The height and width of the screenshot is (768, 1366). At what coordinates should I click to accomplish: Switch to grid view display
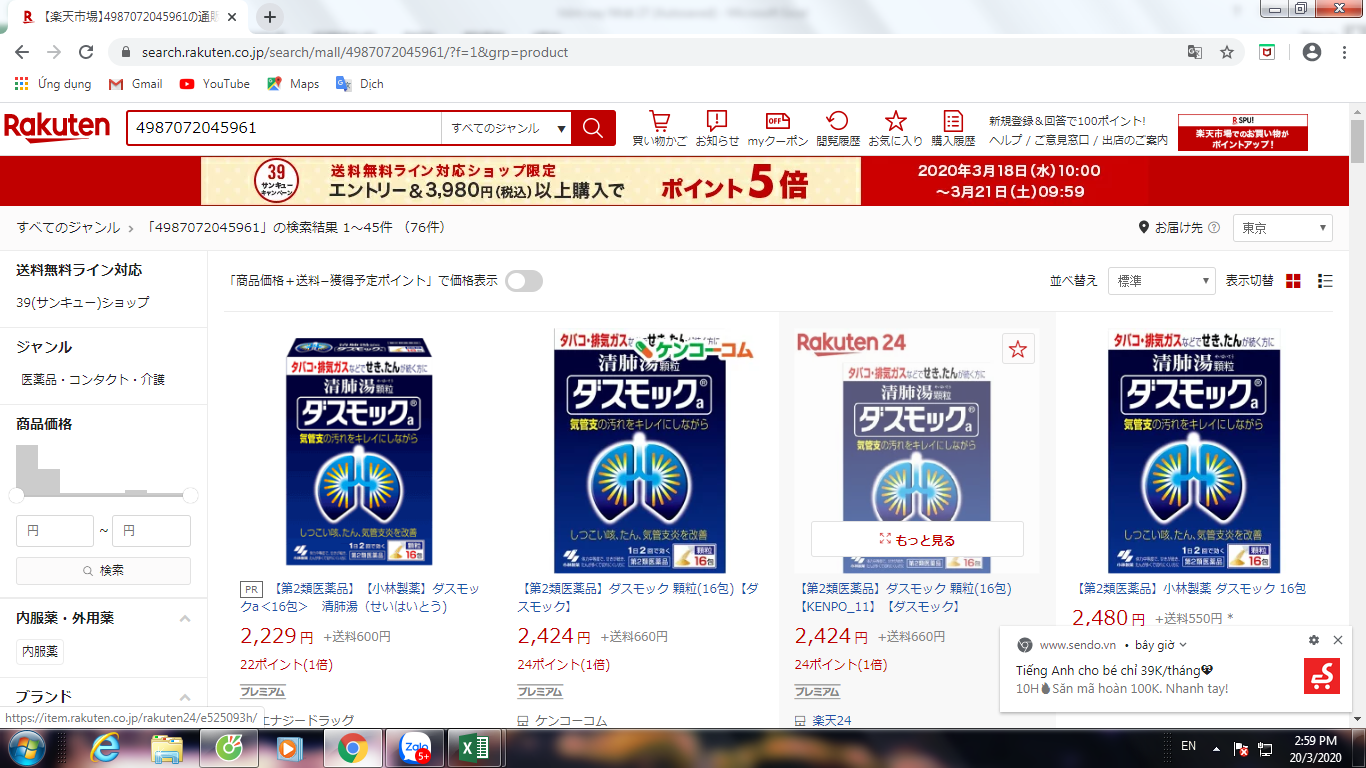coord(1293,281)
